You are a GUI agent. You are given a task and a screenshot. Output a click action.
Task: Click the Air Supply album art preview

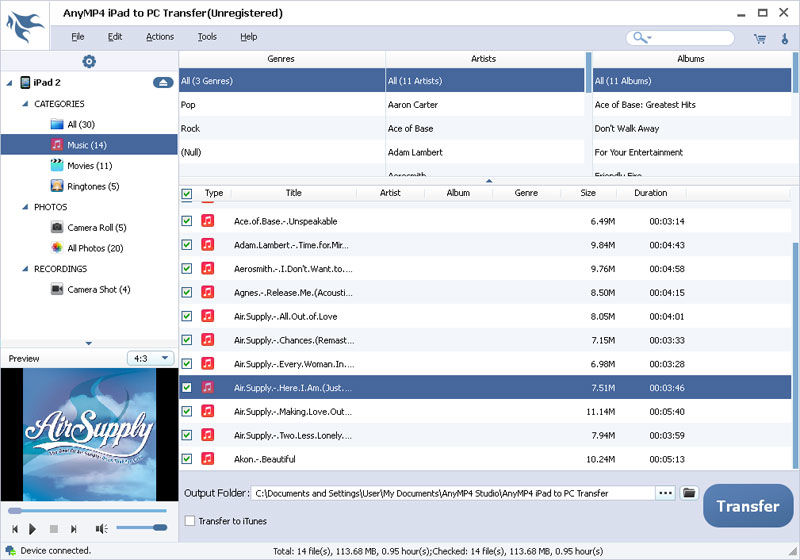pos(89,435)
